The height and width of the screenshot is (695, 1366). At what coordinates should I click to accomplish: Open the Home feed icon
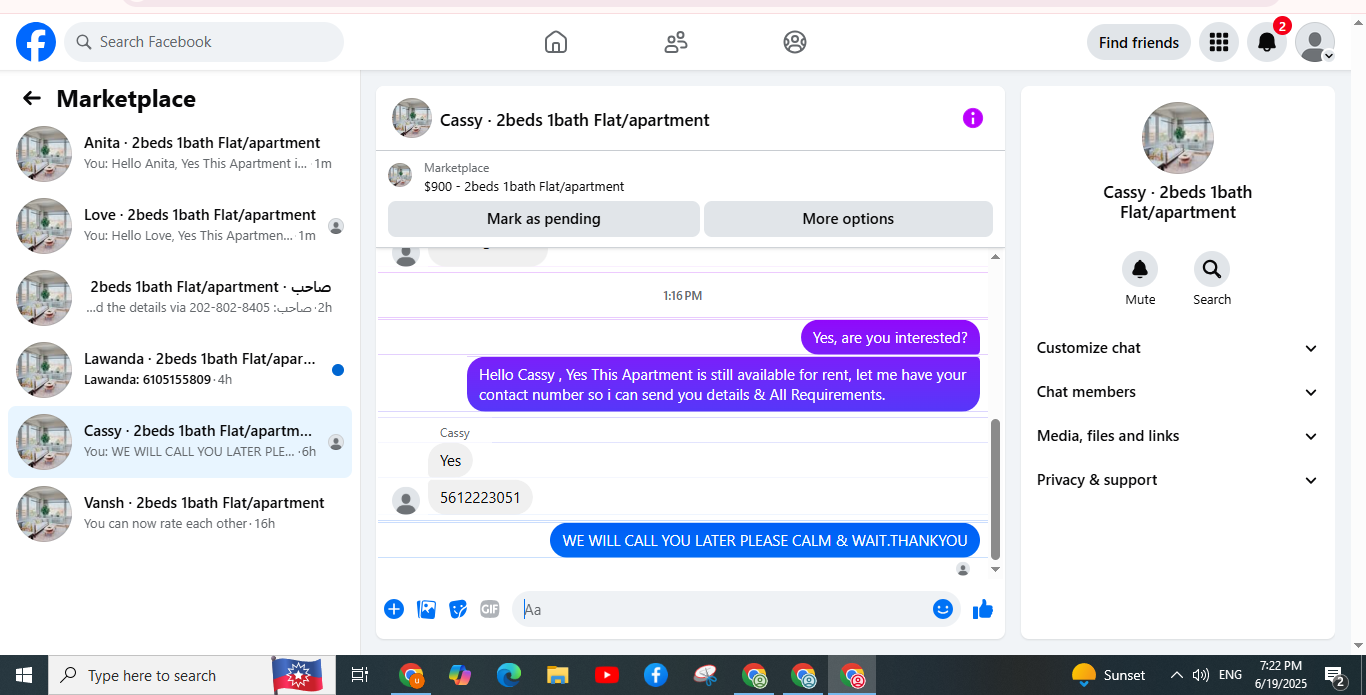(x=556, y=42)
